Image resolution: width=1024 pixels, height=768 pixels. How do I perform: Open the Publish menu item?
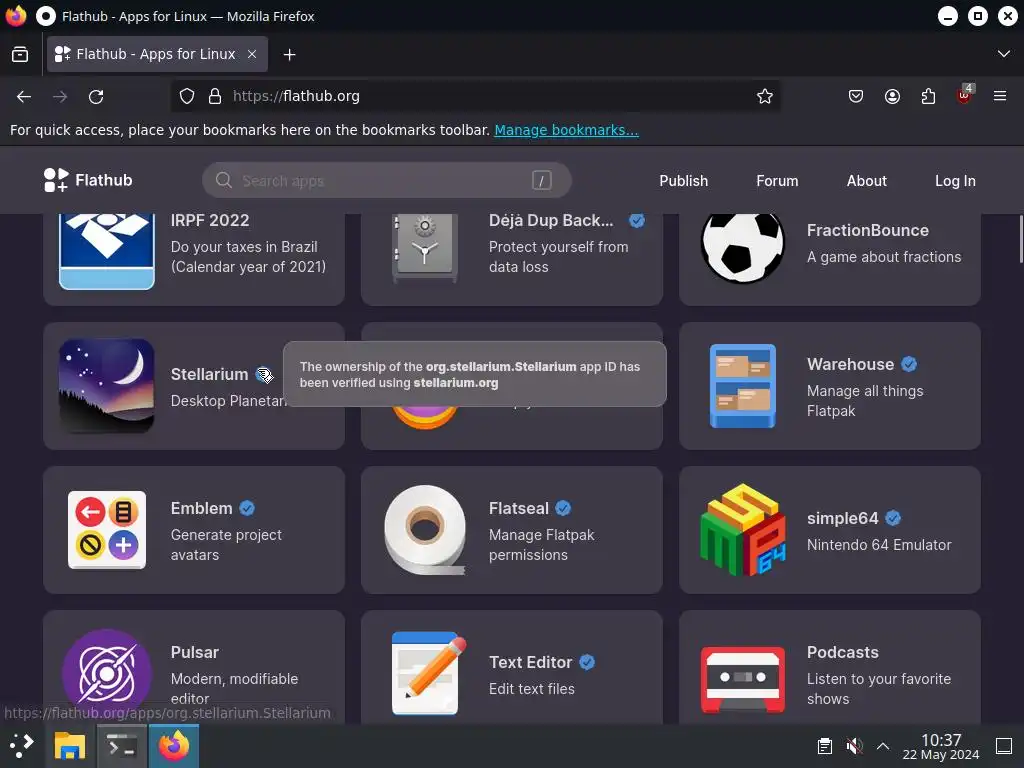683,181
